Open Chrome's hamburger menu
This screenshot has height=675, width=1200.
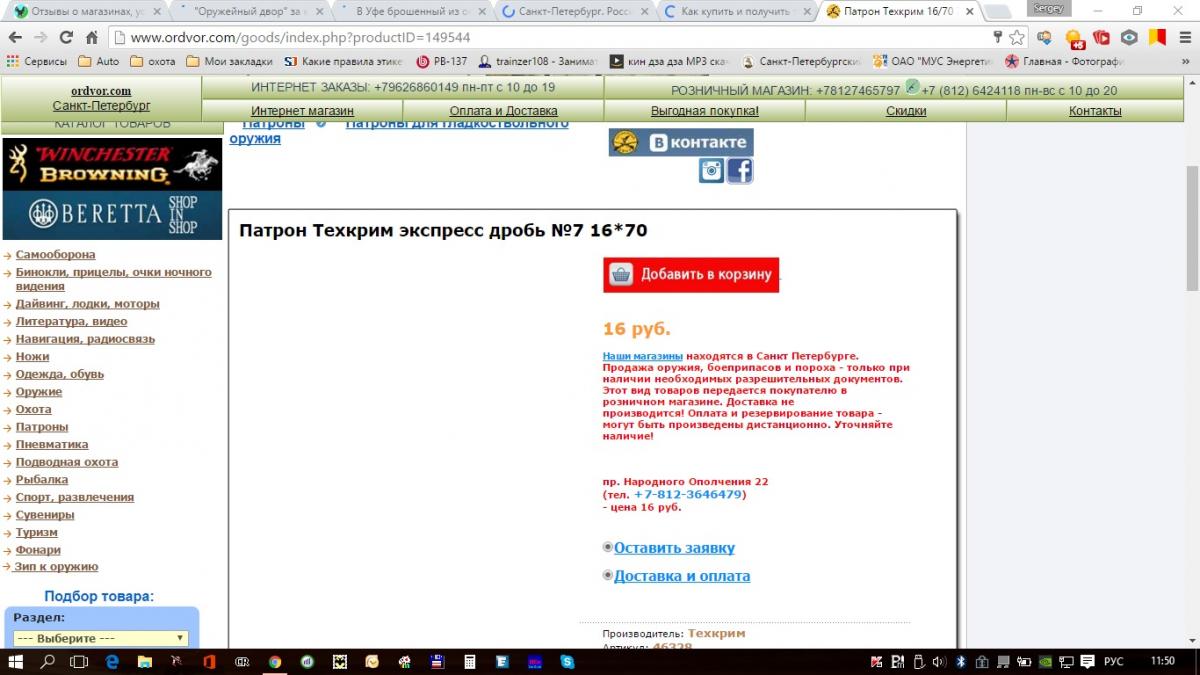[x=1185, y=37]
